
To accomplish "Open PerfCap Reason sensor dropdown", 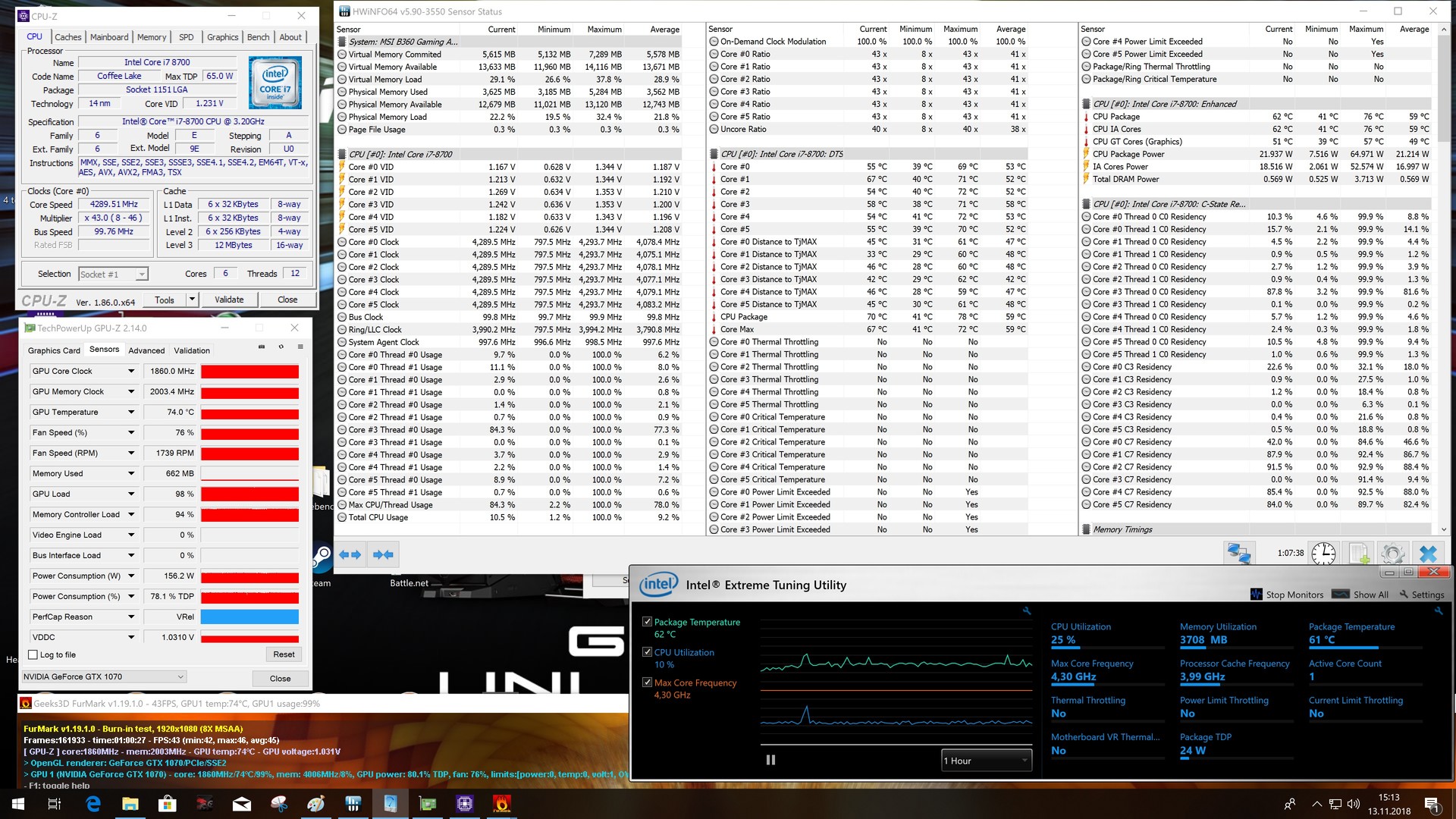I will coord(130,617).
